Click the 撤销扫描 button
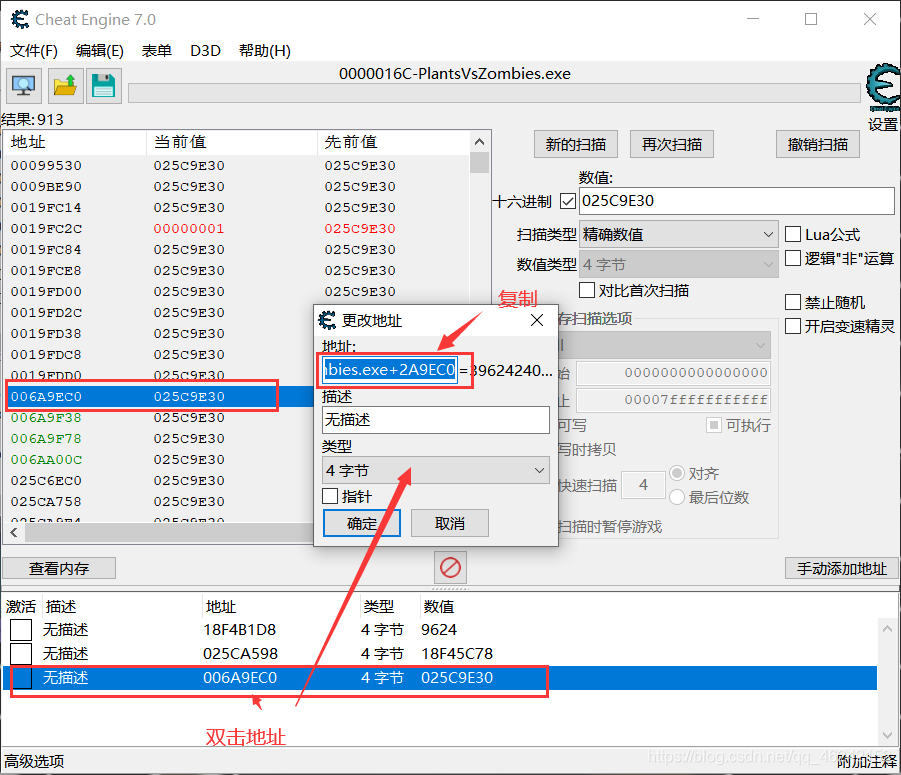Image resolution: width=901 pixels, height=775 pixels. [x=818, y=144]
